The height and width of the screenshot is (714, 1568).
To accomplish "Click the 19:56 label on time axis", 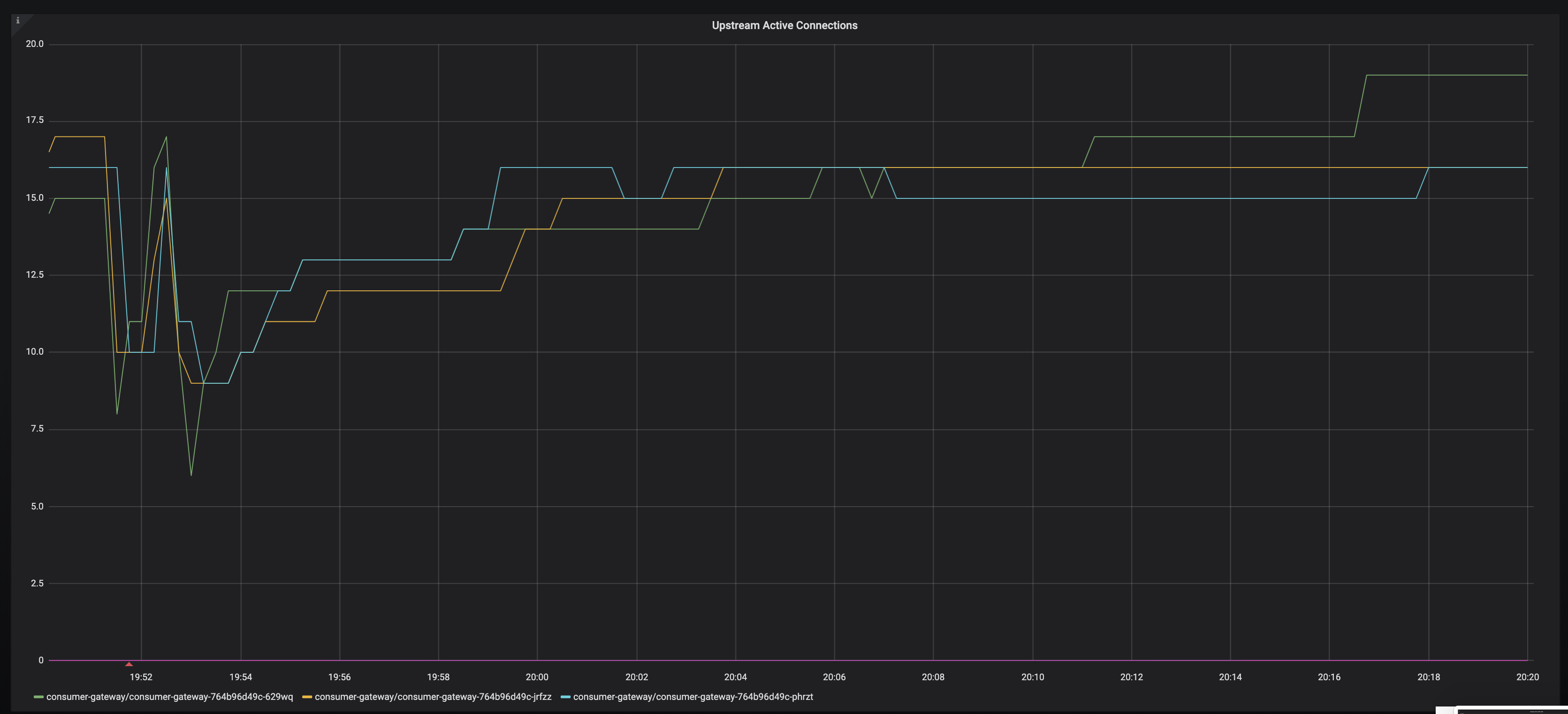I will click(339, 677).
